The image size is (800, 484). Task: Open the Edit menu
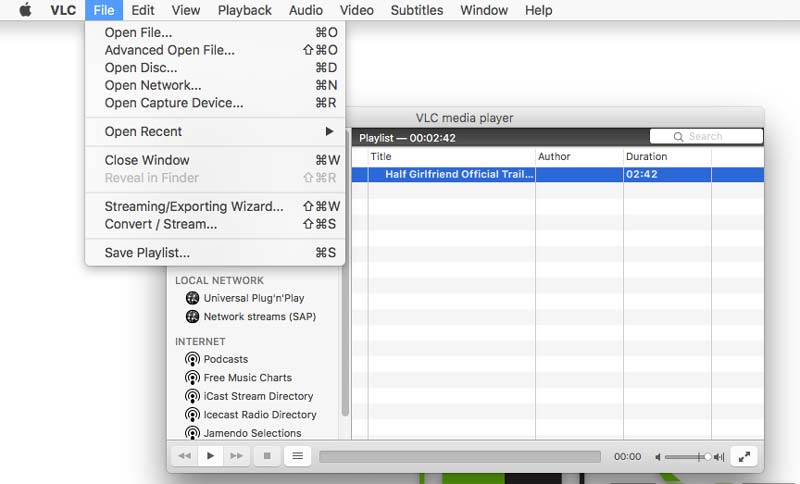[x=142, y=10]
